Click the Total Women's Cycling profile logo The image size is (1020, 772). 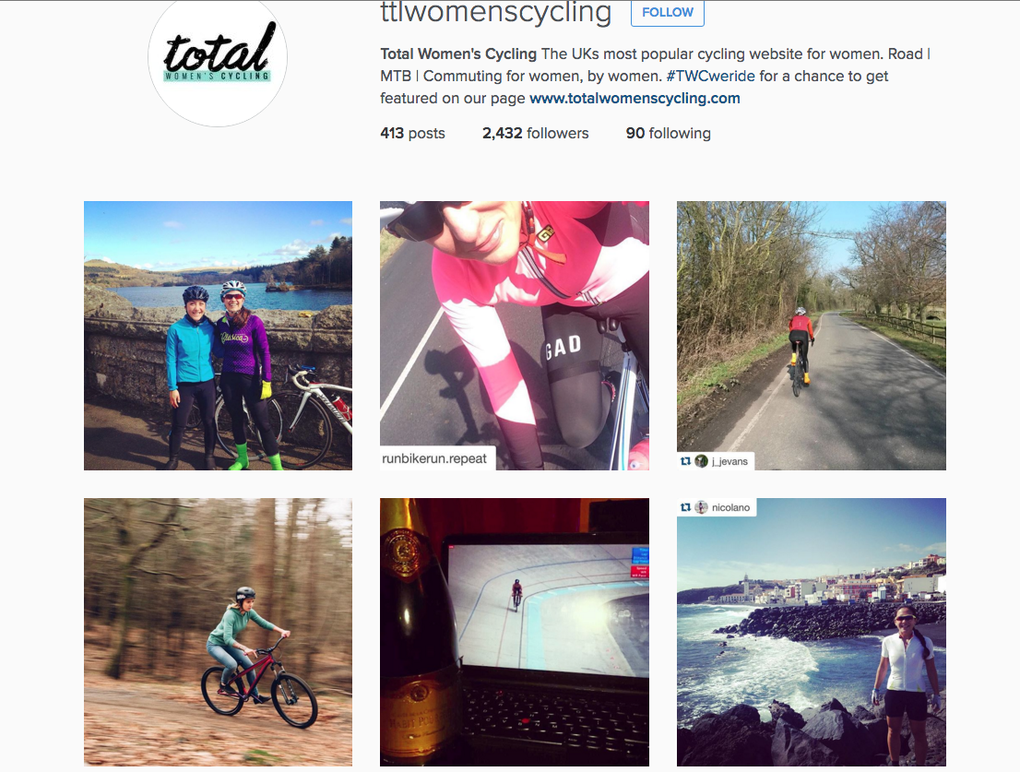coord(217,59)
